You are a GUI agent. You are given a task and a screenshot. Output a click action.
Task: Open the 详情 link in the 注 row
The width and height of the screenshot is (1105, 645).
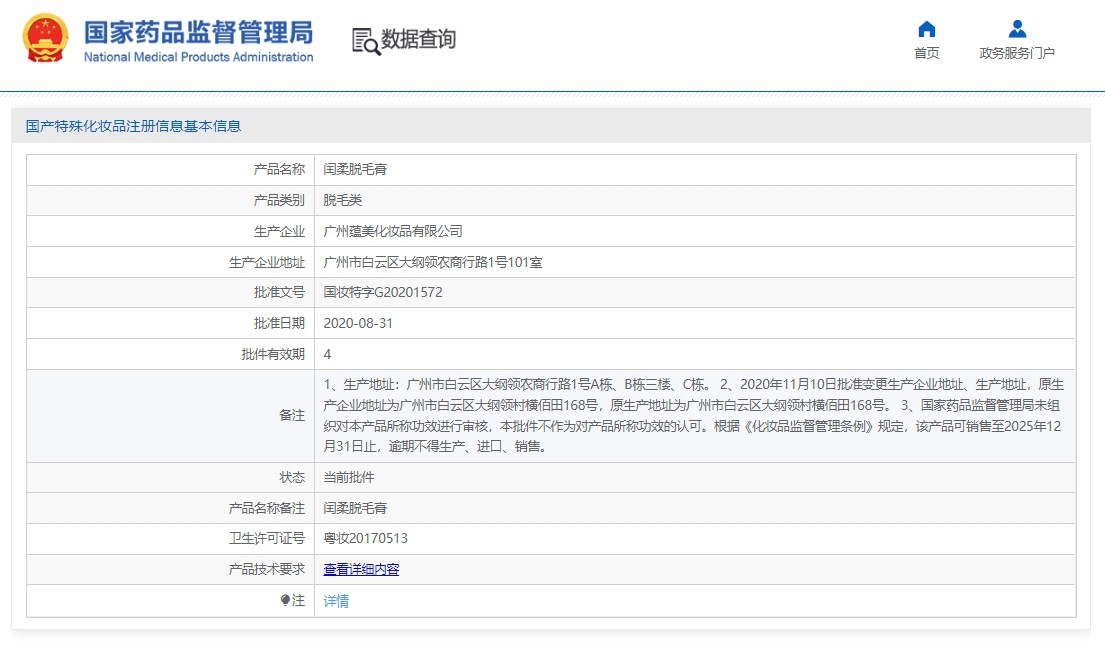pyautogui.click(x=336, y=600)
